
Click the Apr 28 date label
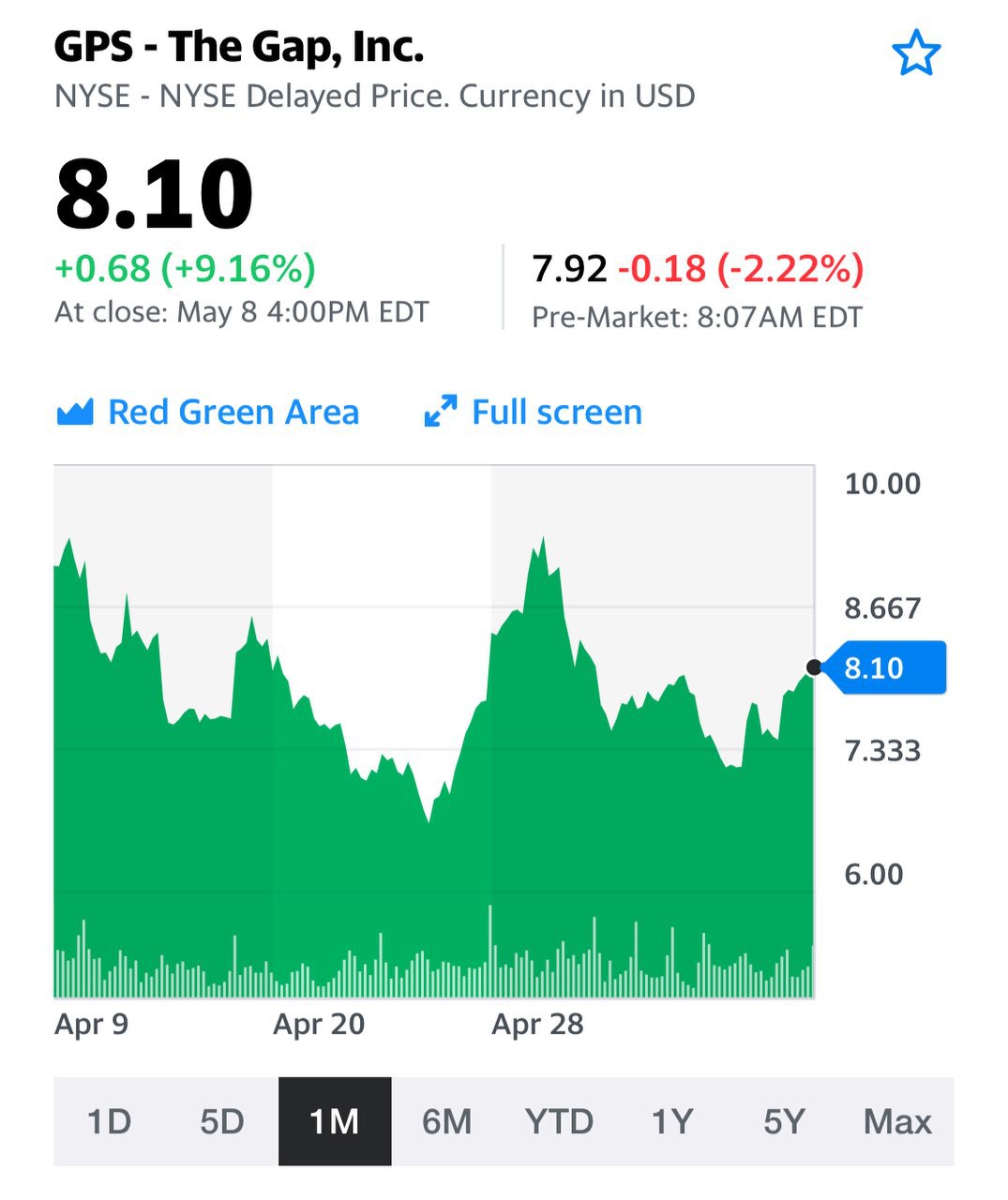pos(537,1024)
